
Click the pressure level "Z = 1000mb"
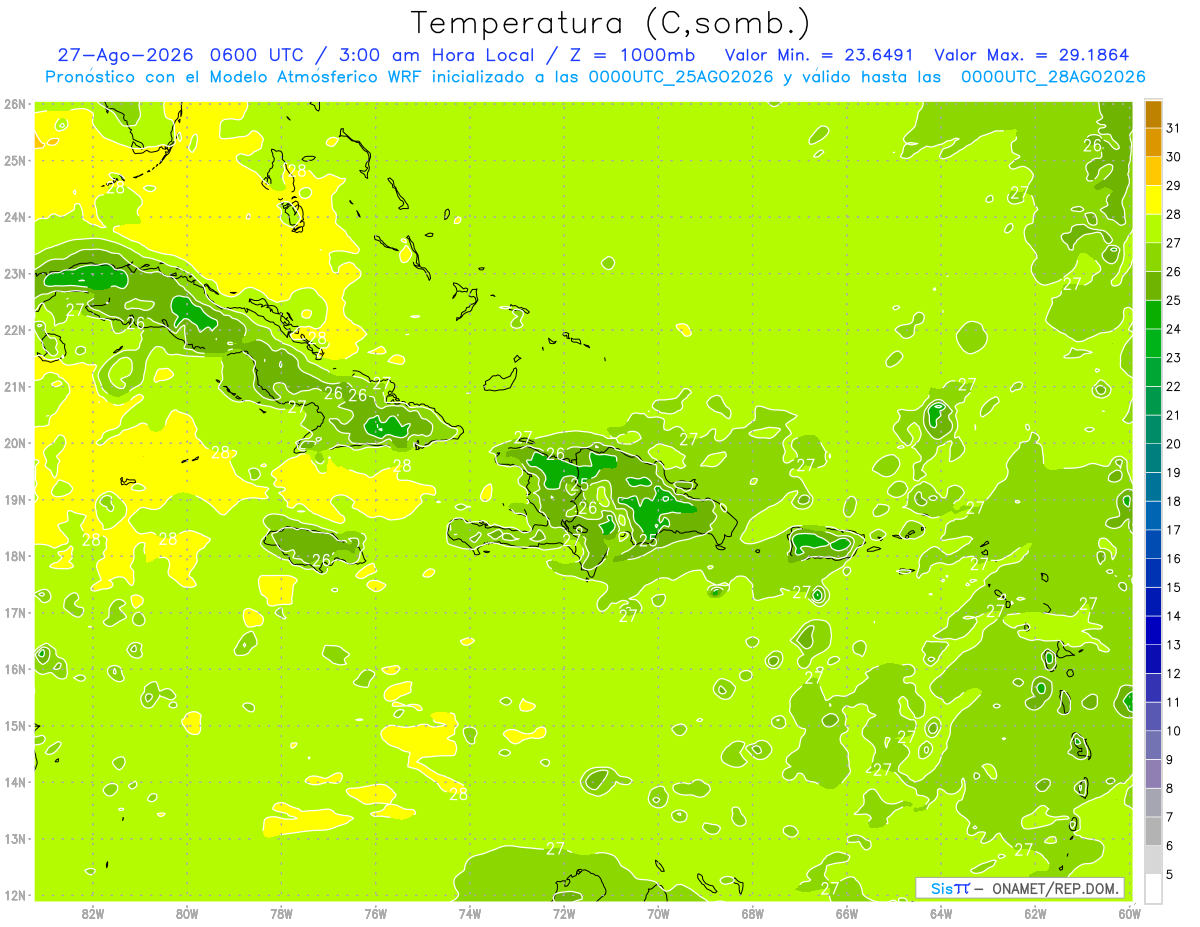tap(631, 55)
